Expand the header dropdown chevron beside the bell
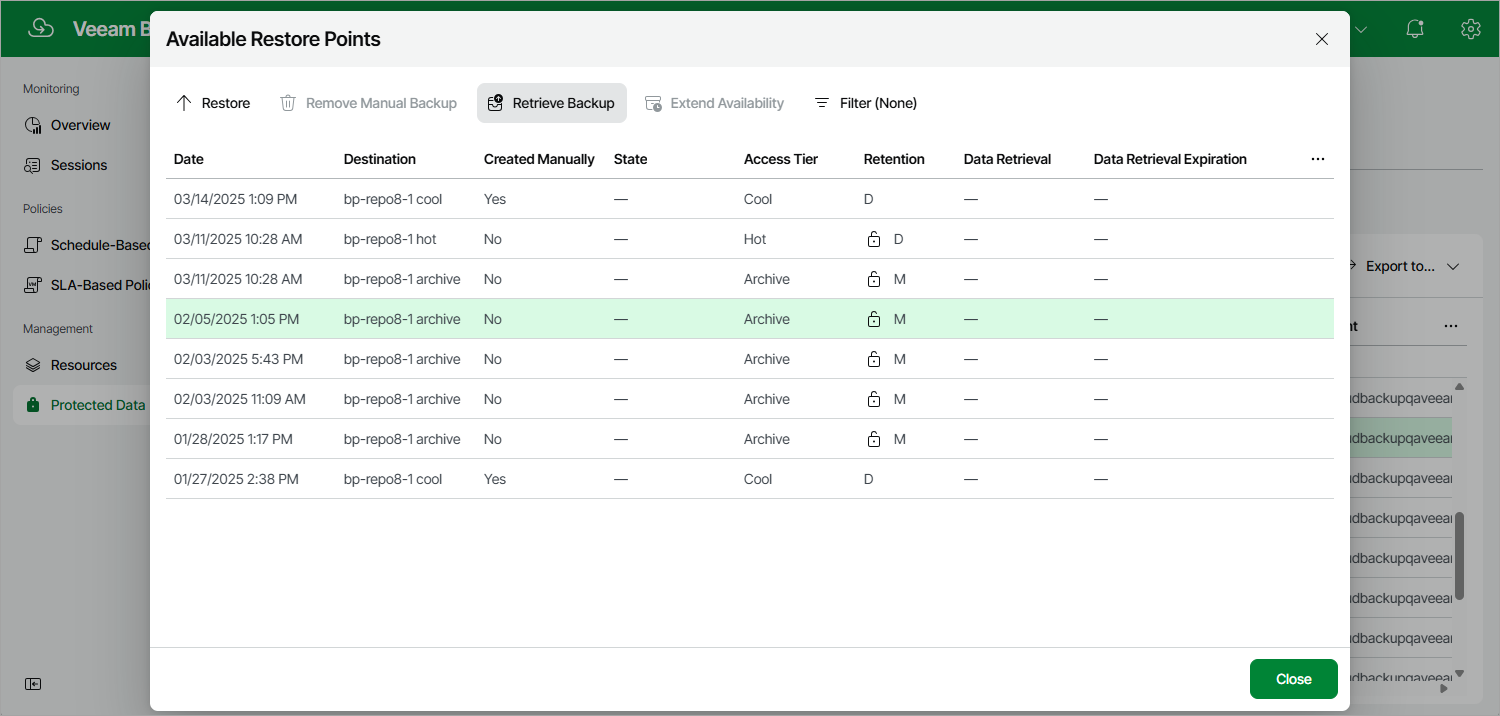The height and width of the screenshot is (716, 1500). point(1360,29)
